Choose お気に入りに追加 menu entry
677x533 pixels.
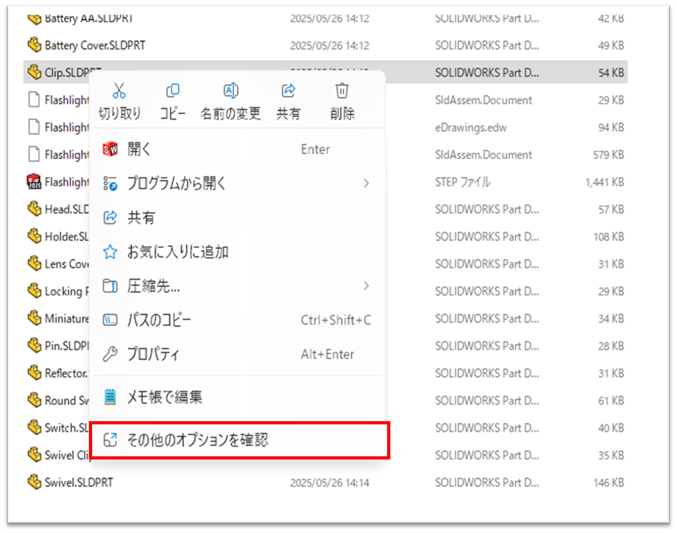[177, 252]
